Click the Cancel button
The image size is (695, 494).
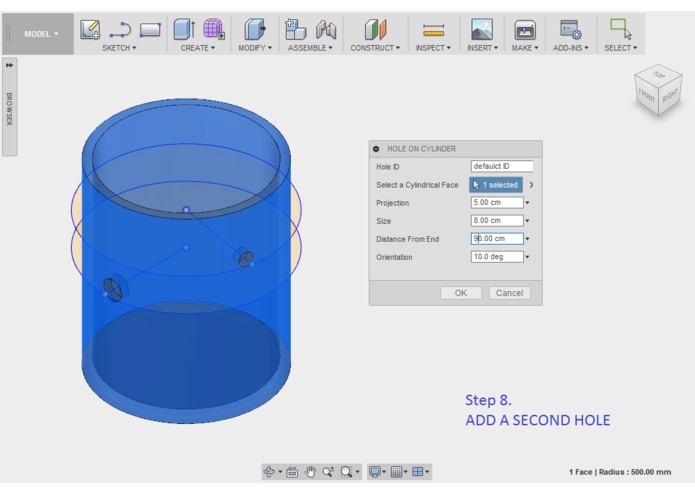coord(509,293)
